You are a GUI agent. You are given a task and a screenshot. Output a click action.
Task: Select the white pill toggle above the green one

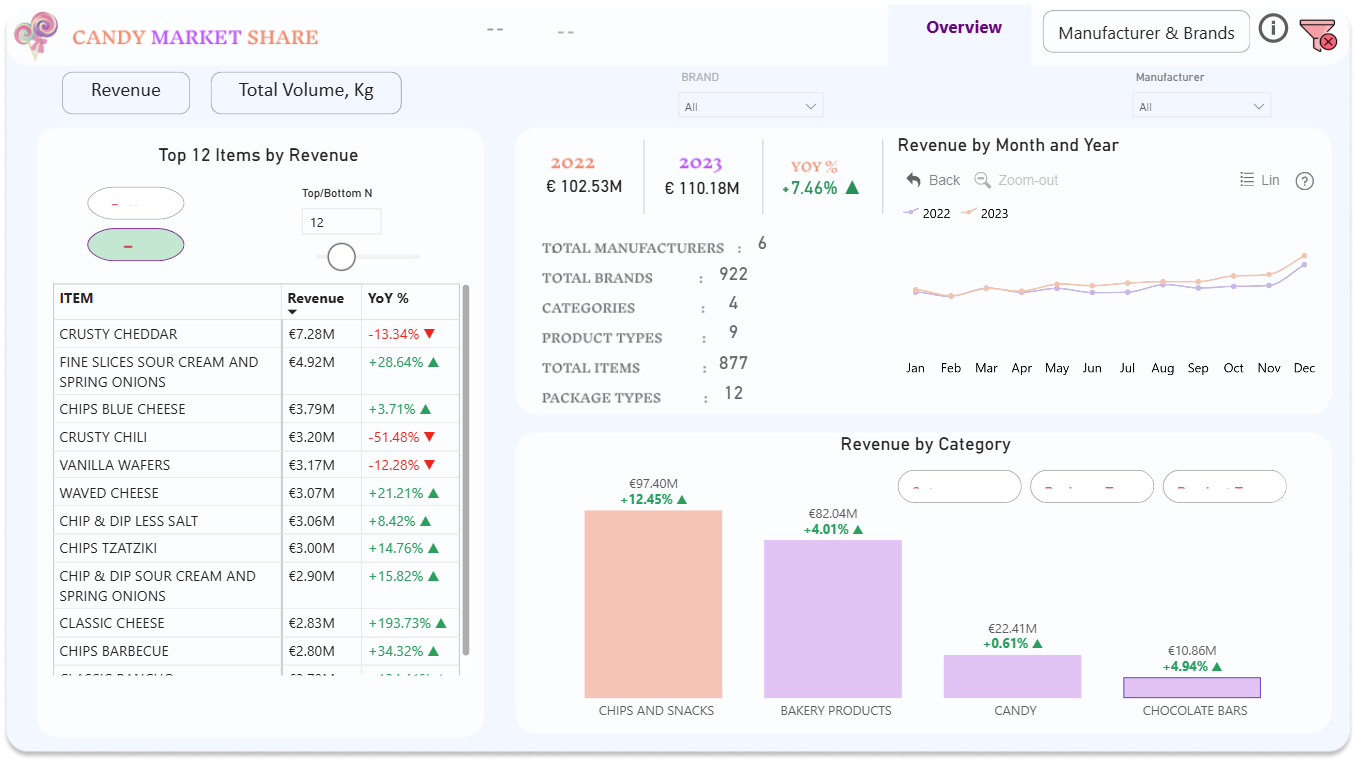[x=136, y=203]
